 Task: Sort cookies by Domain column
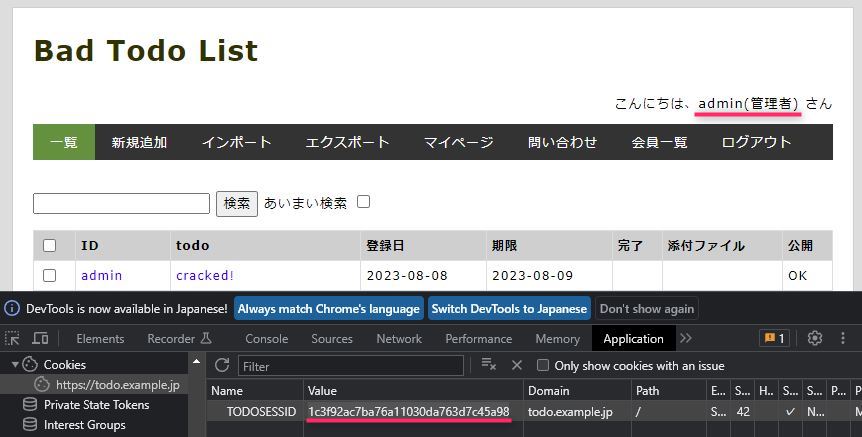(577, 391)
